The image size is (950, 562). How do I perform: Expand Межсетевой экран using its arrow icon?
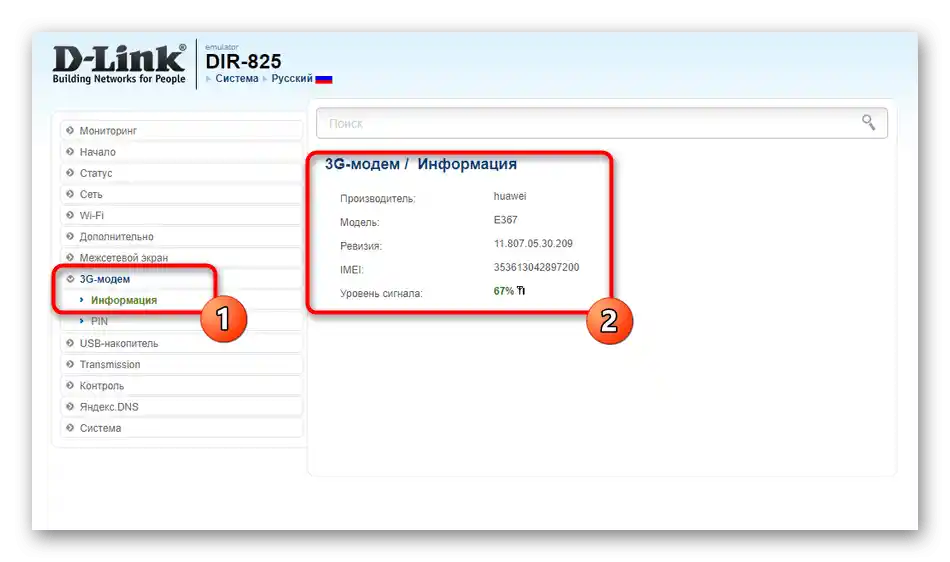[70, 257]
